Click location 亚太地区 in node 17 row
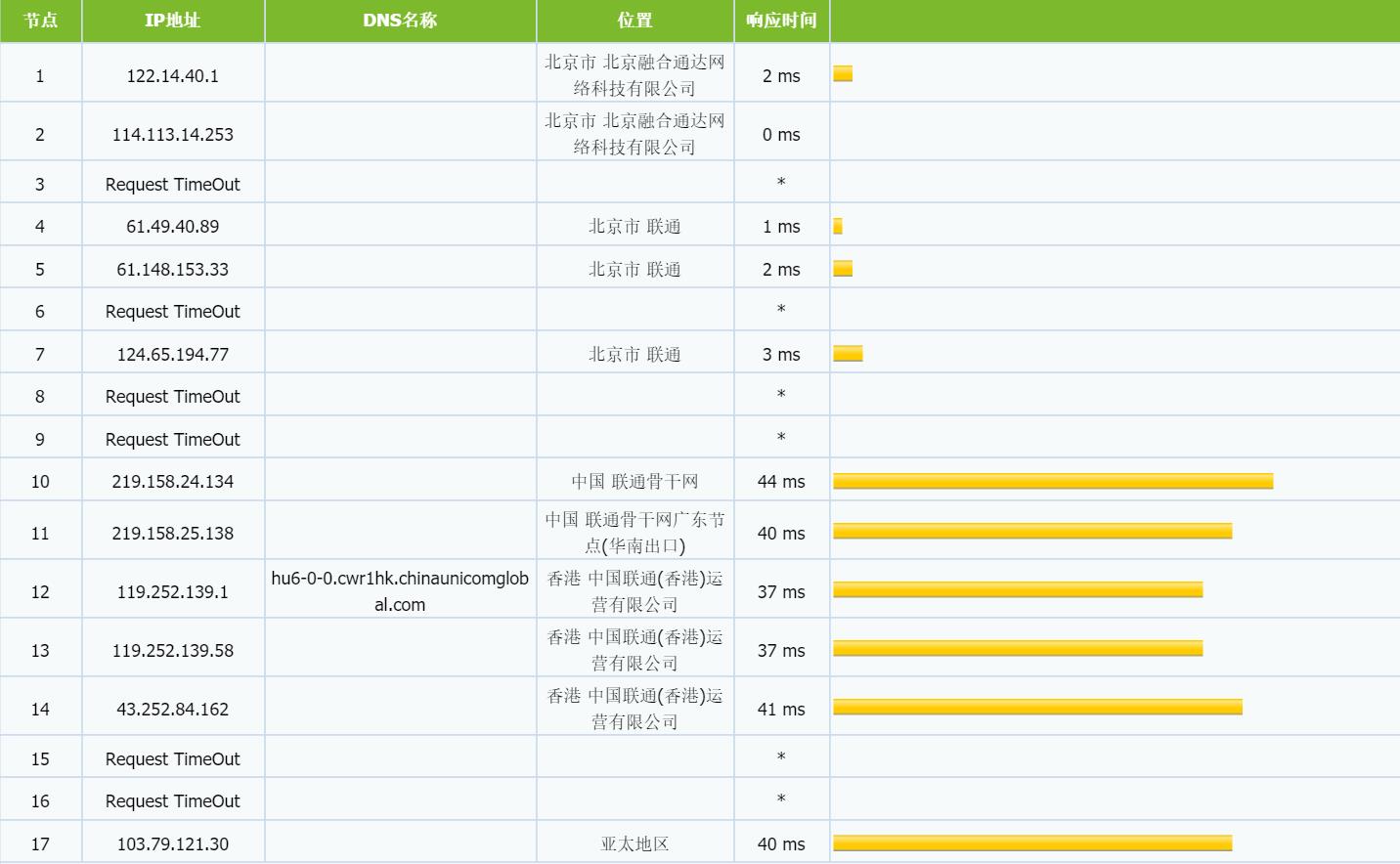 634,844
